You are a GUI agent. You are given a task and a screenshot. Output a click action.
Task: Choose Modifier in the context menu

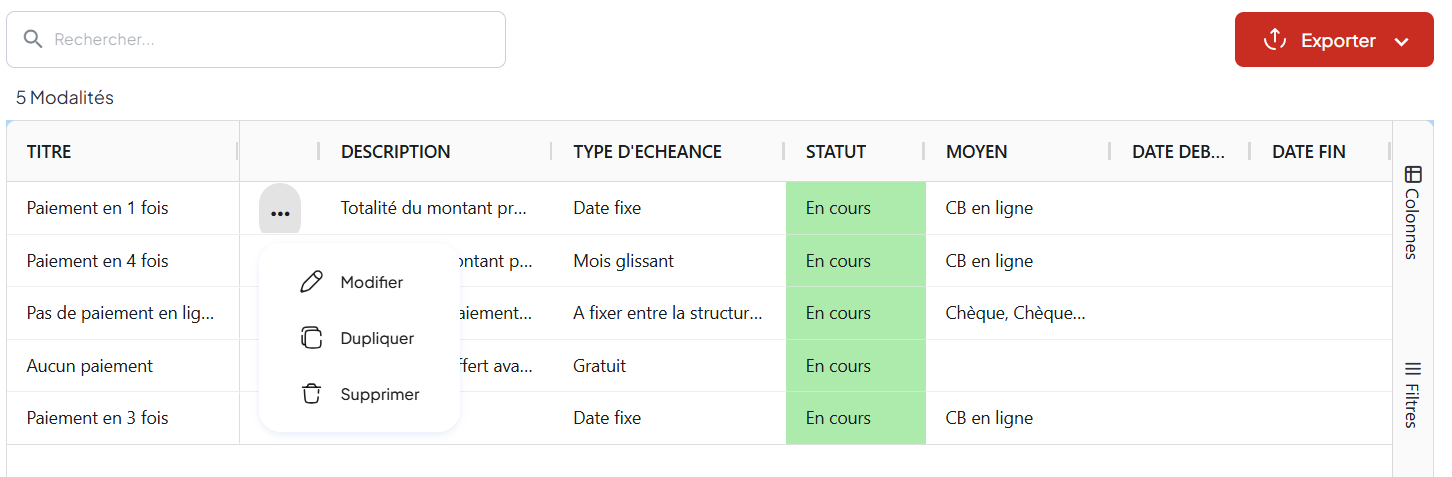(371, 282)
